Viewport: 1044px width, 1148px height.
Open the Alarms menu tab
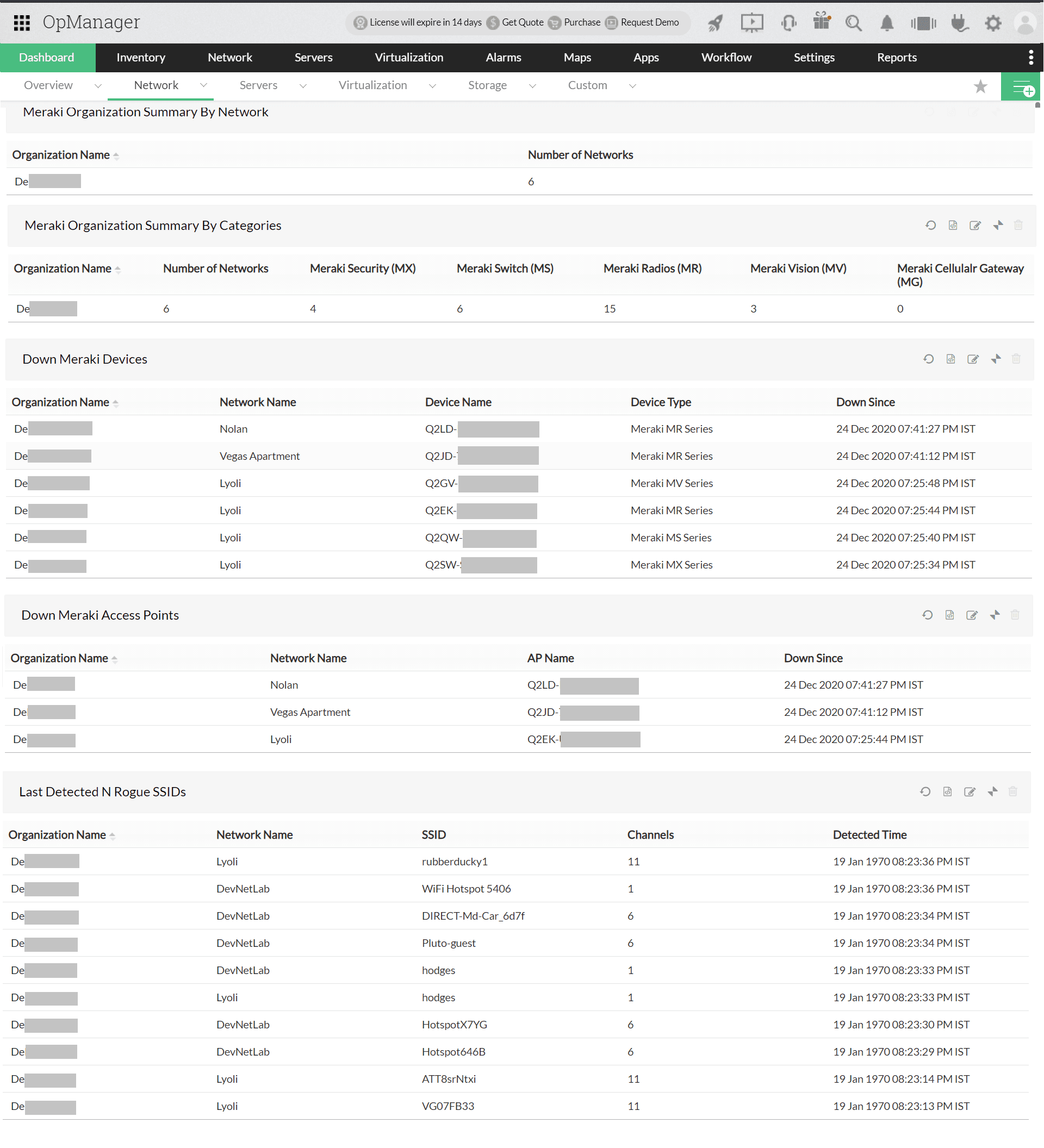[503, 58]
